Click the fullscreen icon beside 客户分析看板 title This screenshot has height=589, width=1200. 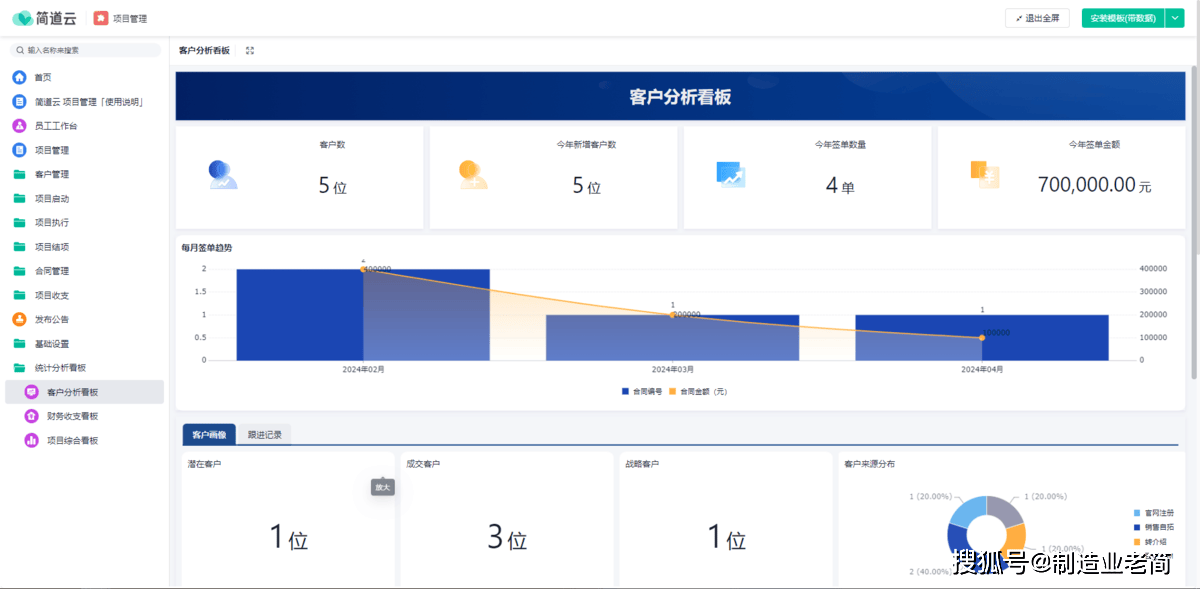pos(250,51)
